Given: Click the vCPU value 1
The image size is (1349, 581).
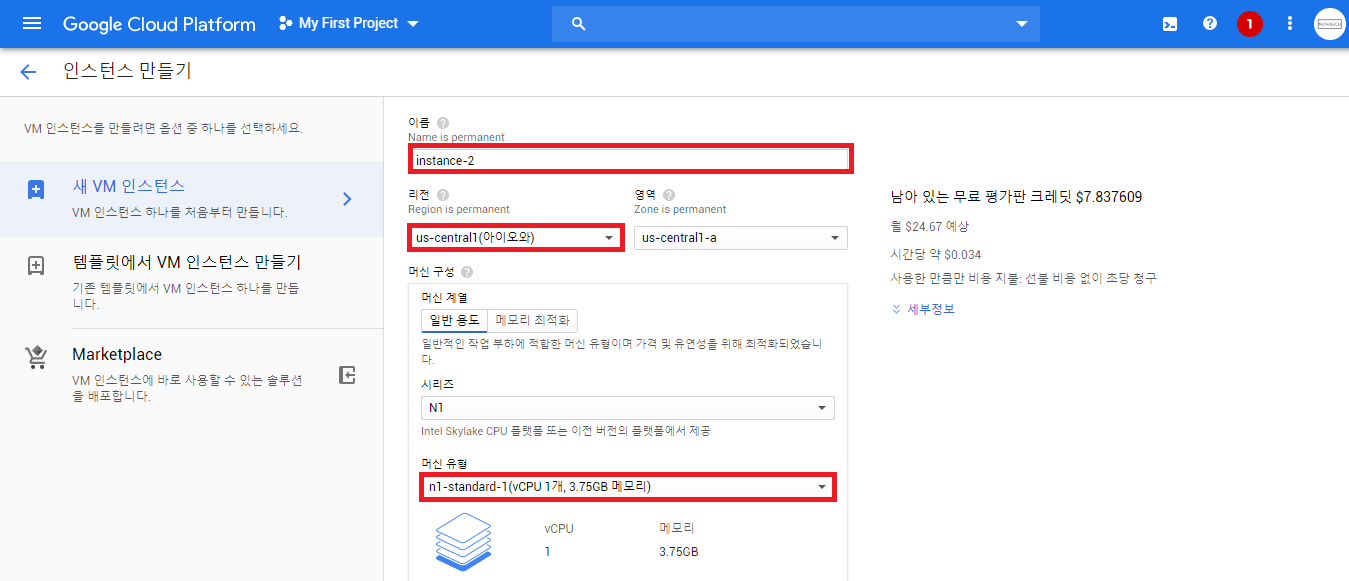Looking at the screenshot, I should 548,552.
